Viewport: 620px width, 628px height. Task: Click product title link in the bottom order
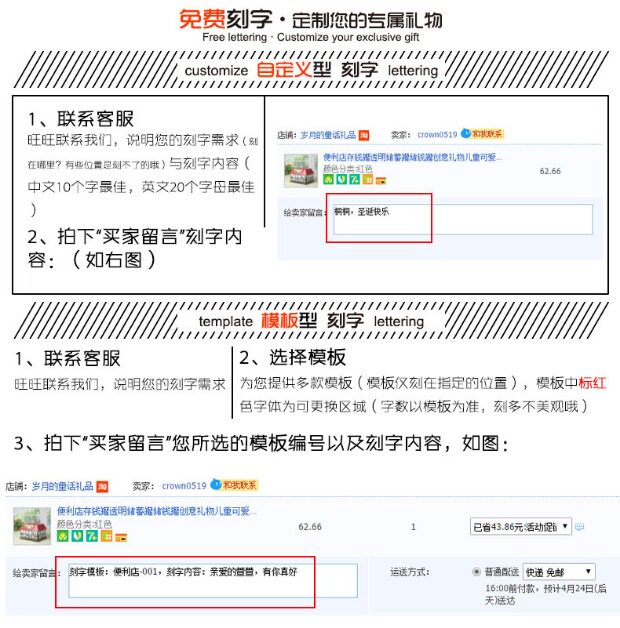(157, 511)
